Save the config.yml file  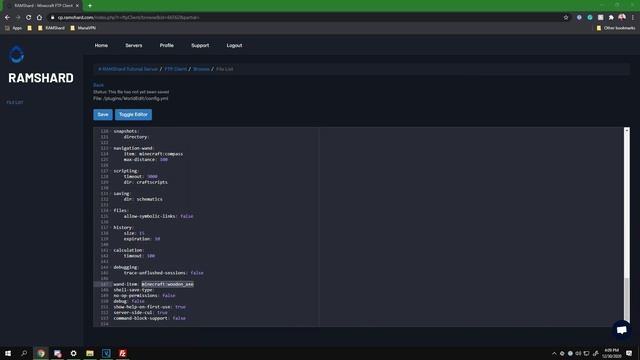[x=103, y=115]
